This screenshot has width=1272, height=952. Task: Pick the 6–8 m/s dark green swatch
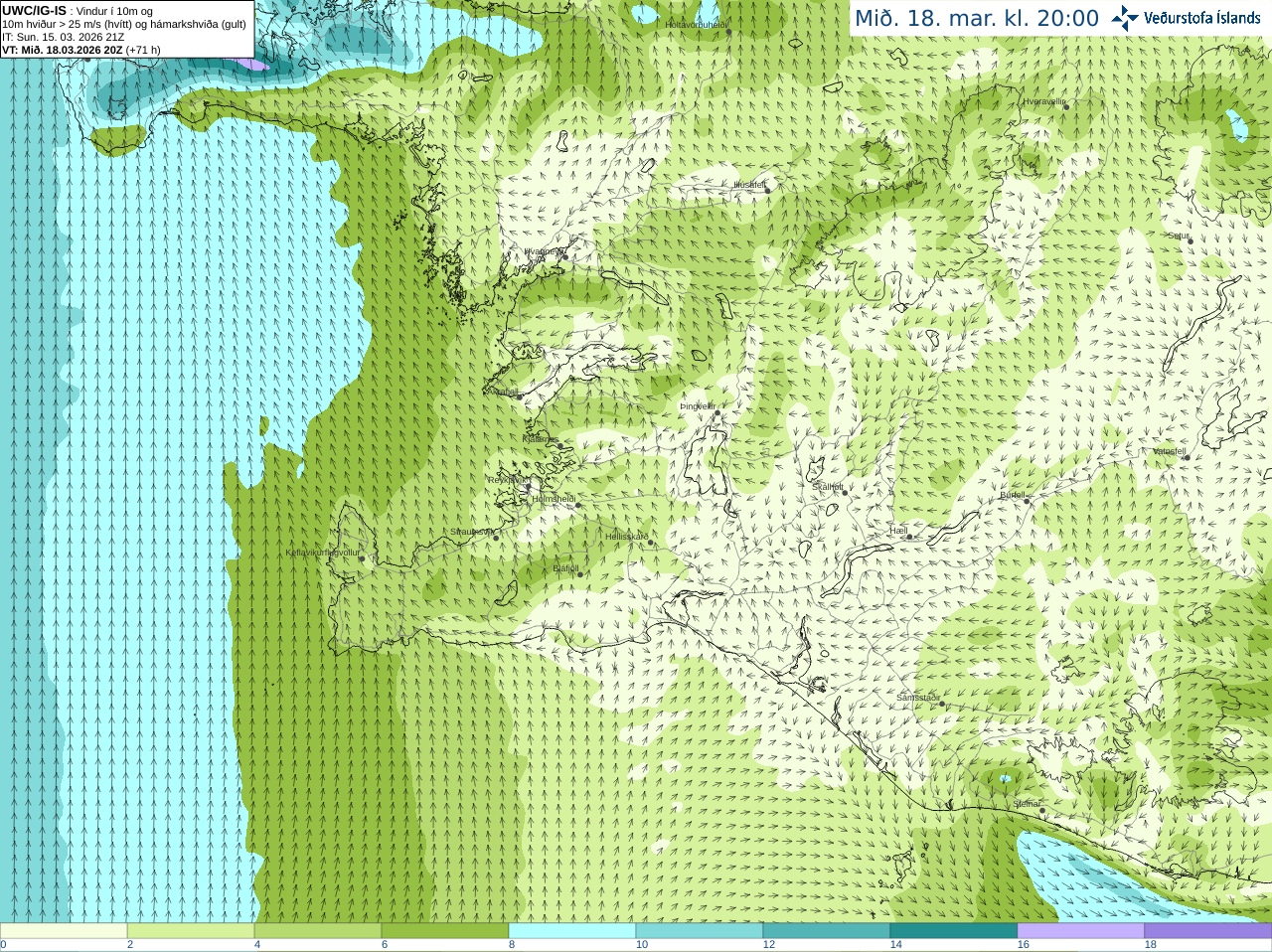445,931
